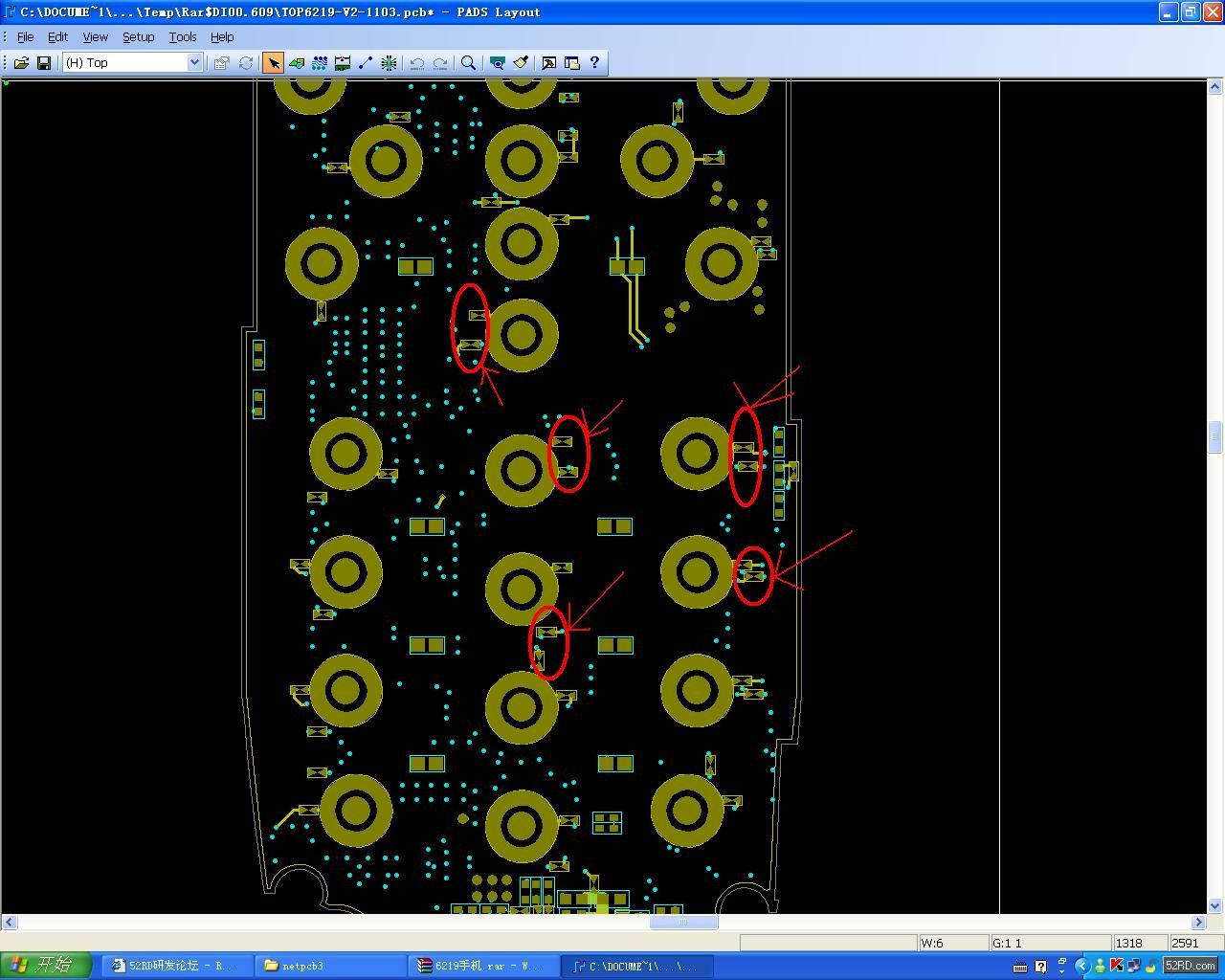The width and height of the screenshot is (1225, 980).
Task: Open the Design toolbar icon
Action: coord(320,63)
